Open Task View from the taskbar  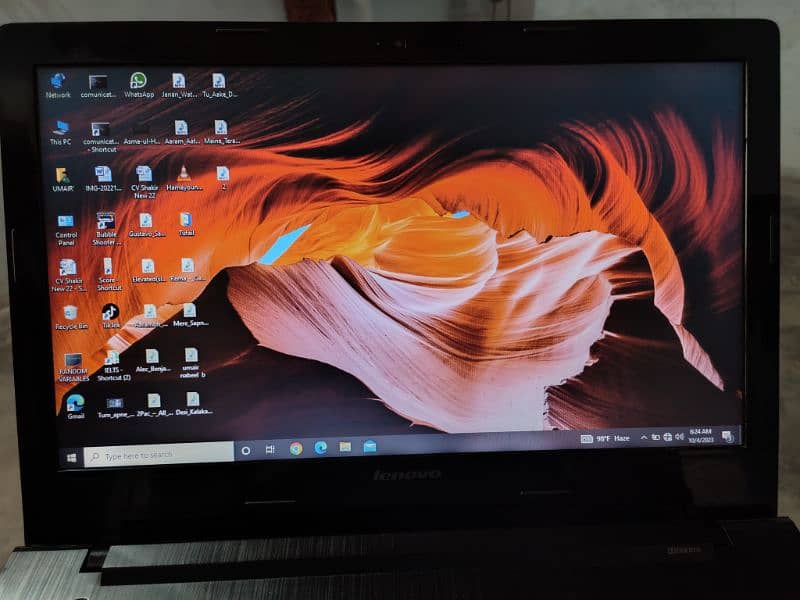click(x=270, y=450)
